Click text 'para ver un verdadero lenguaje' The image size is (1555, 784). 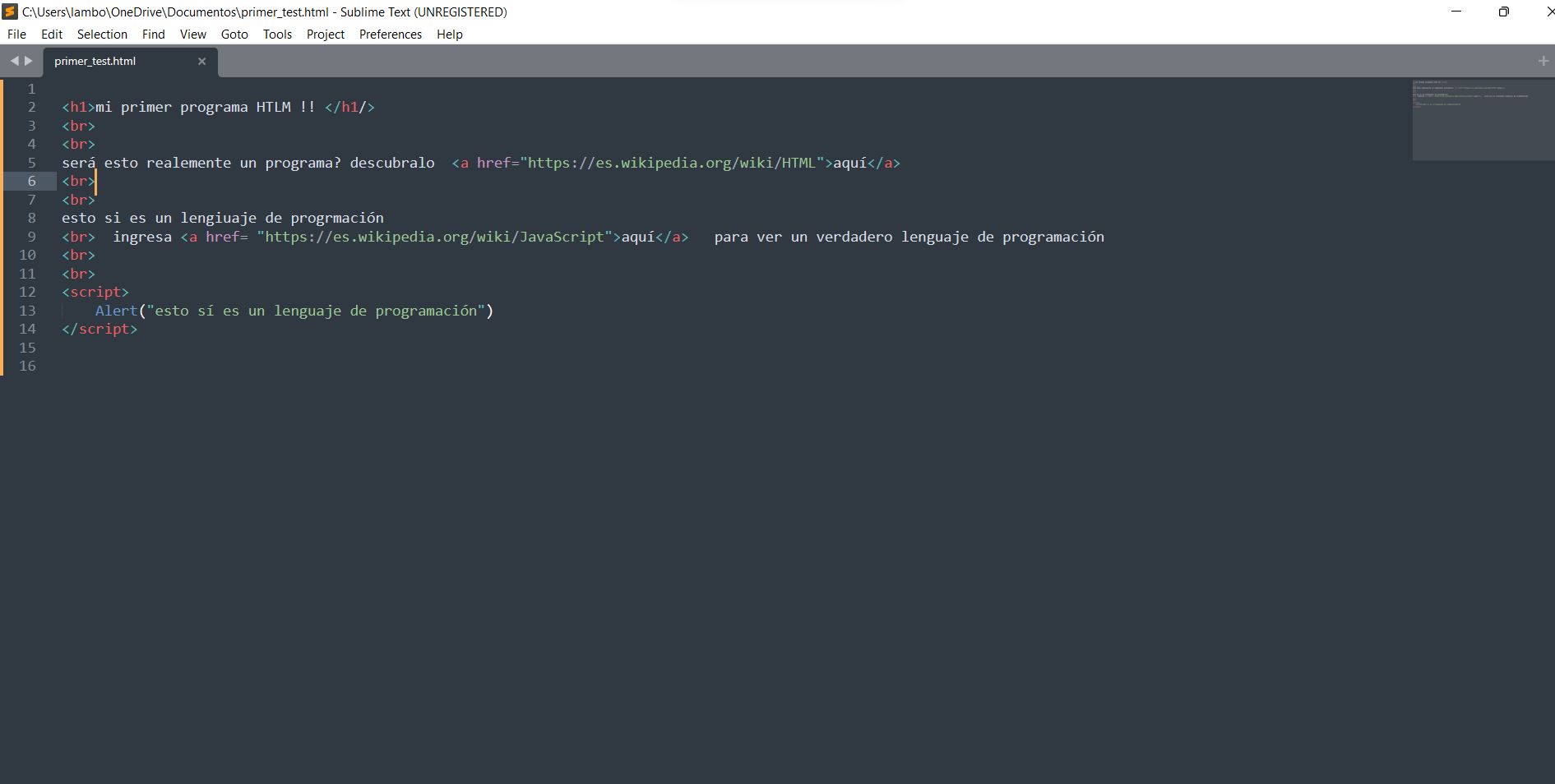pyautogui.click(x=842, y=237)
